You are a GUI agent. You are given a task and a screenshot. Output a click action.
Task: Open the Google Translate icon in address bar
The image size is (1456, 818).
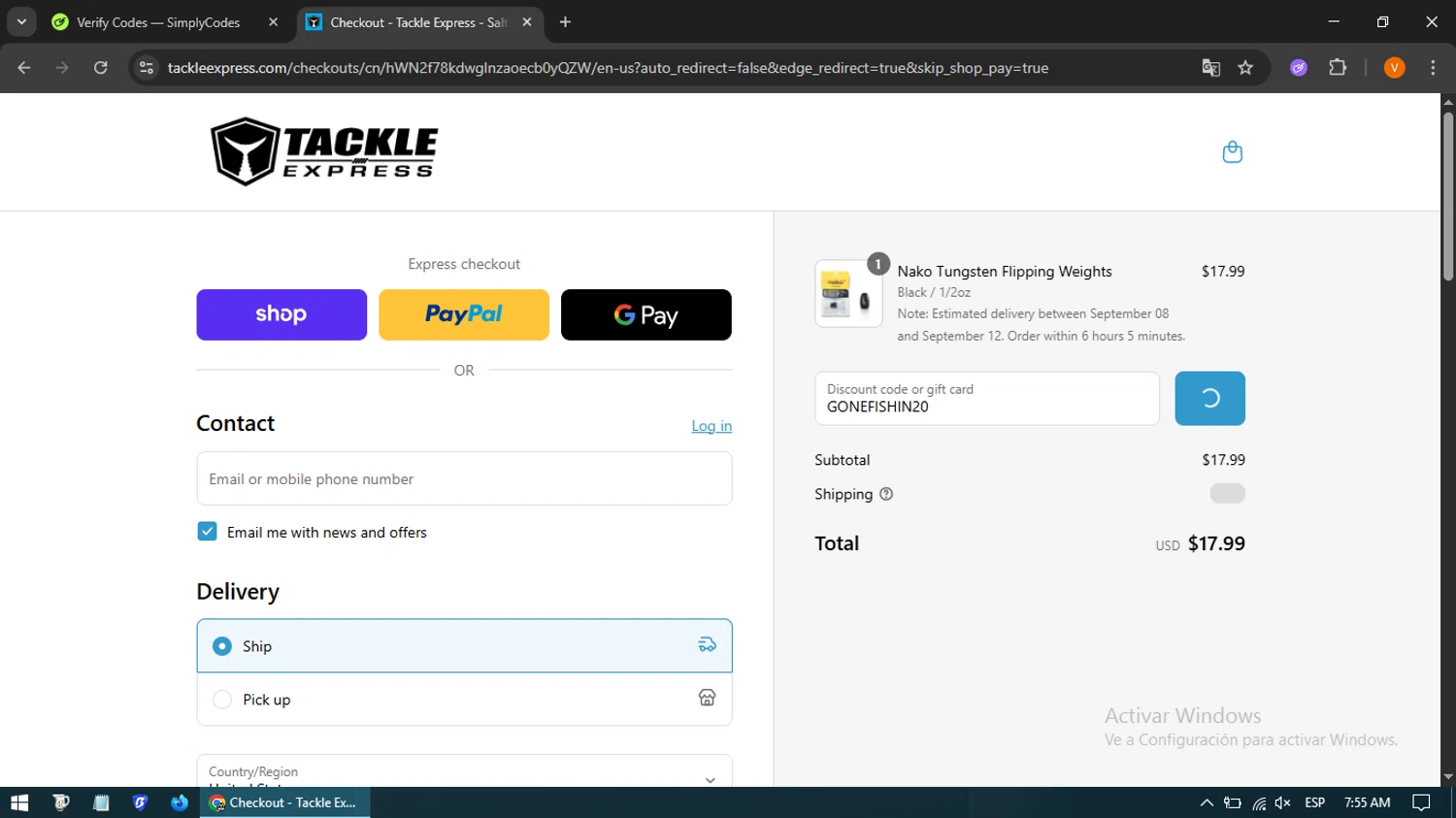tap(1210, 68)
